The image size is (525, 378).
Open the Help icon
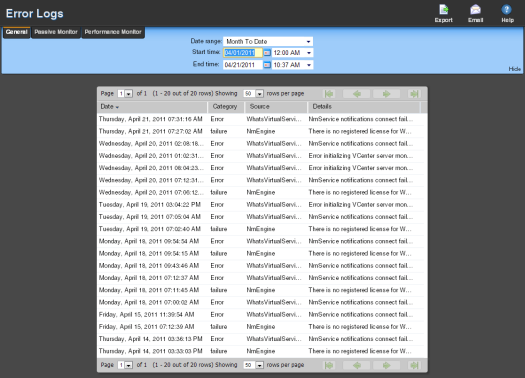[507, 13]
